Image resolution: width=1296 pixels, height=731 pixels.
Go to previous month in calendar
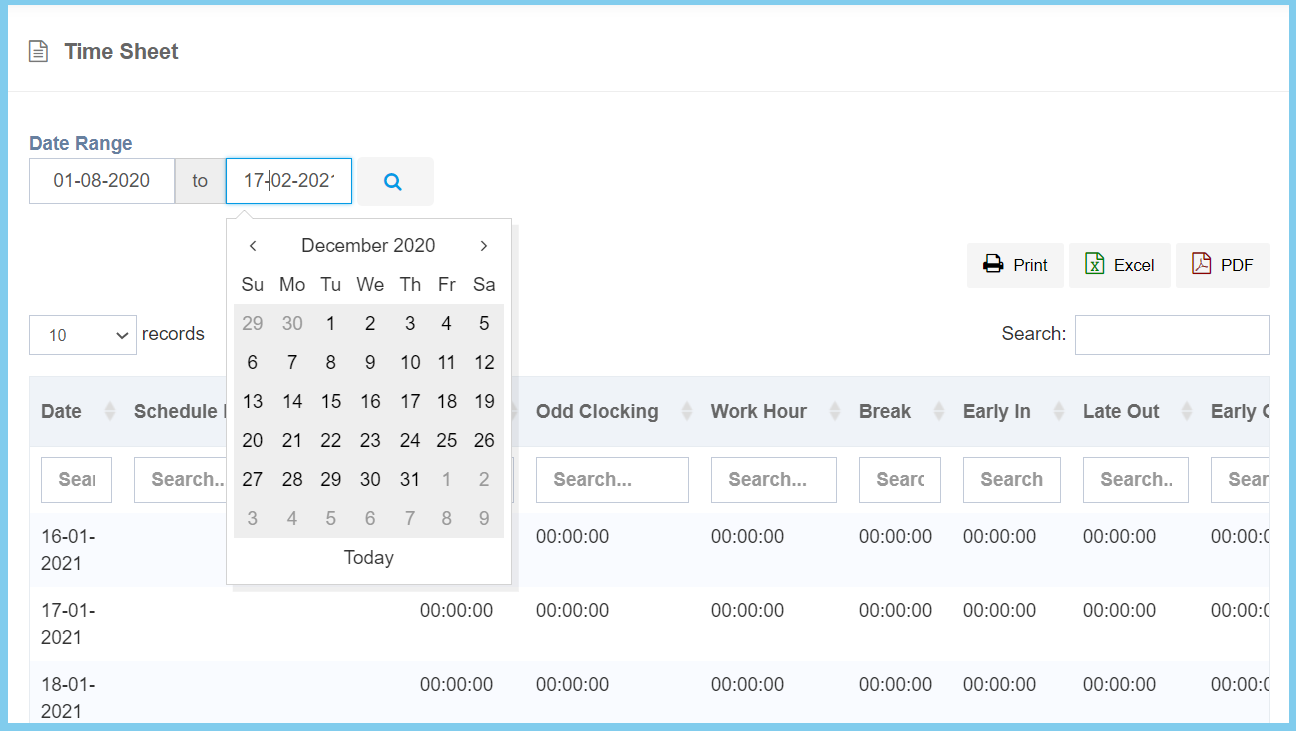(253, 246)
